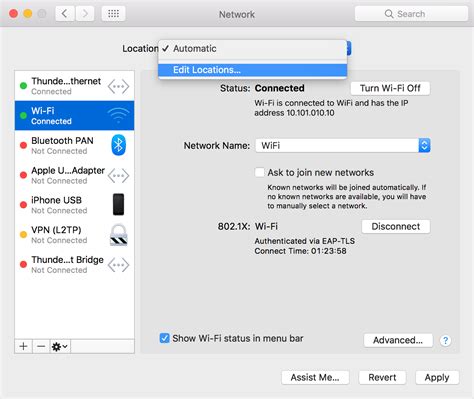Click the Search field
The width and height of the screenshot is (474, 399).
(411, 14)
